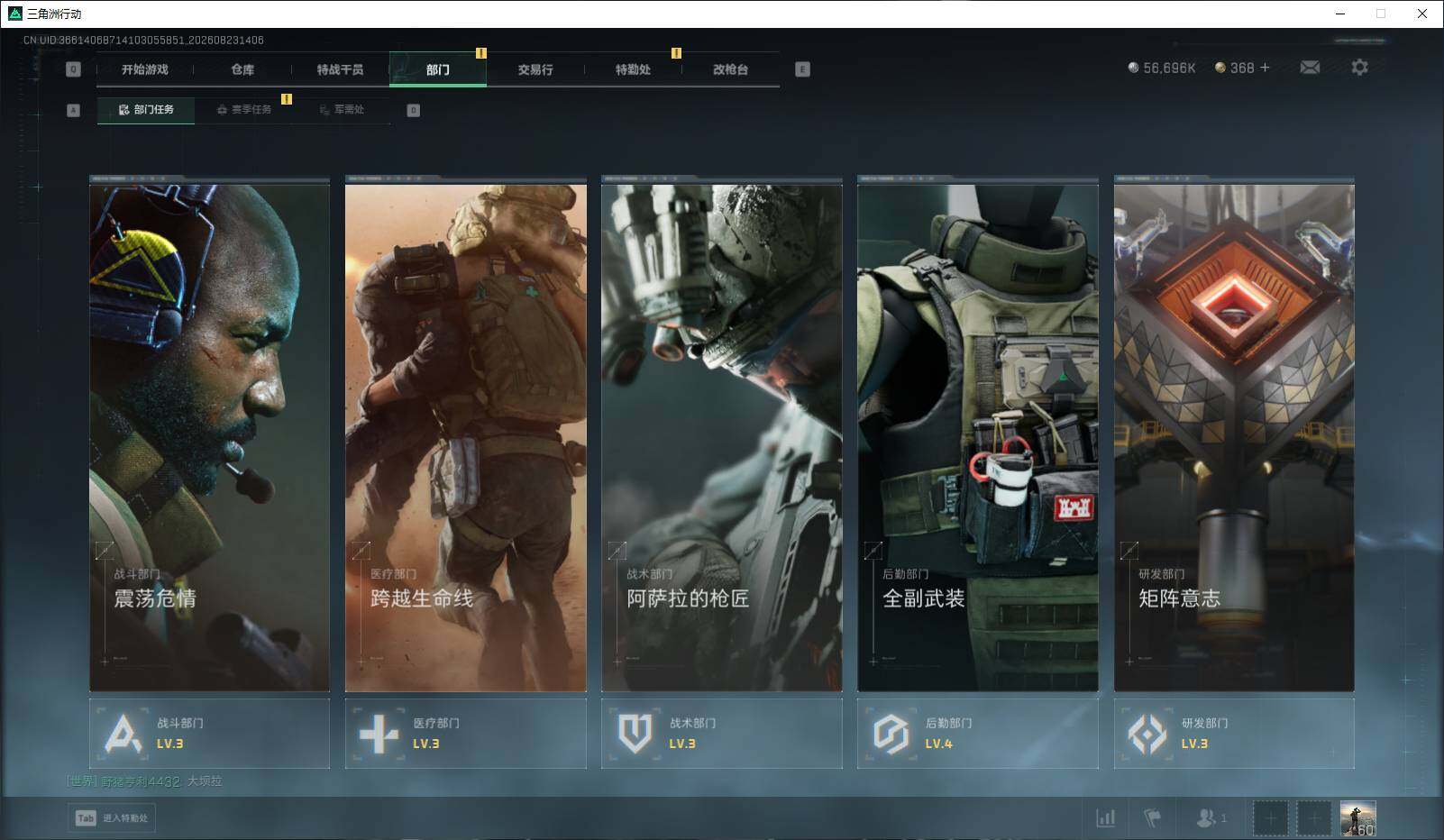The width and height of the screenshot is (1444, 840).
Task: Click the plus icon next to 368
Action: pos(1265,68)
